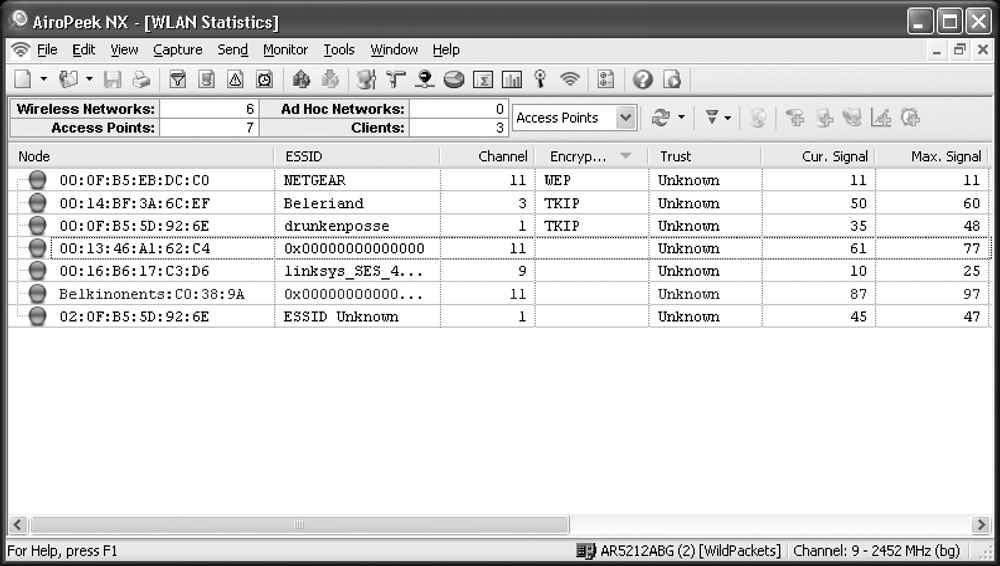Click the stacked funnel filter icon
The image size is (1000, 566).
pyautogui.click(x=712, y=117)
